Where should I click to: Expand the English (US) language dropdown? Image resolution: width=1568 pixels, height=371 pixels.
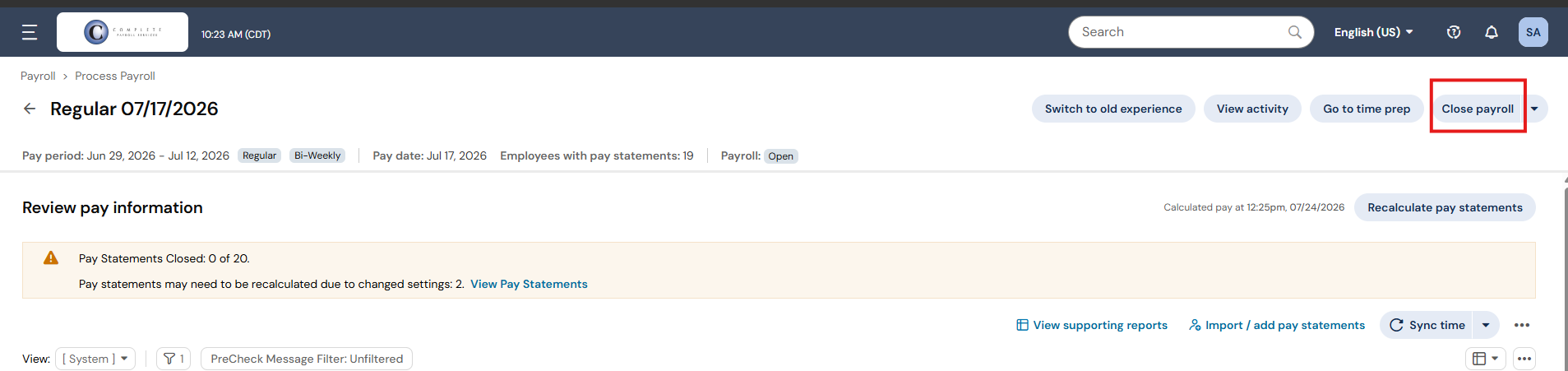click(1374, 32)
